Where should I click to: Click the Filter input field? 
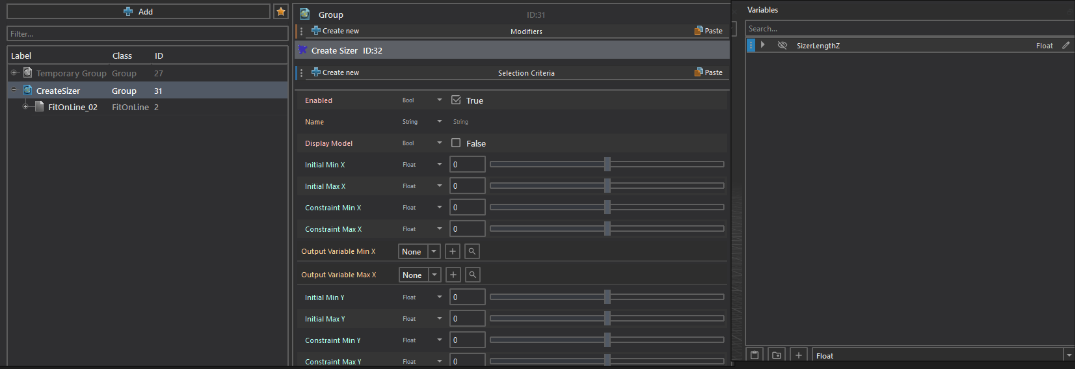coord(147,34)
